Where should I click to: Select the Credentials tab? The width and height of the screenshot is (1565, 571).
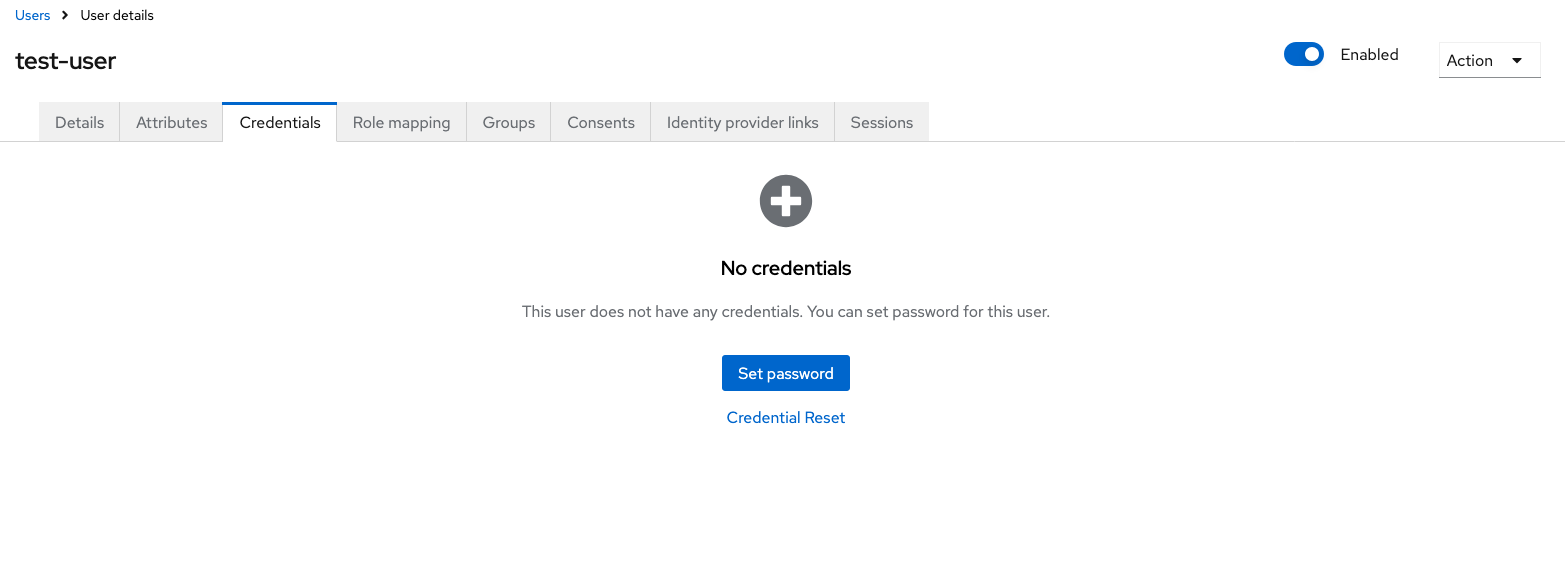(280, 123)
